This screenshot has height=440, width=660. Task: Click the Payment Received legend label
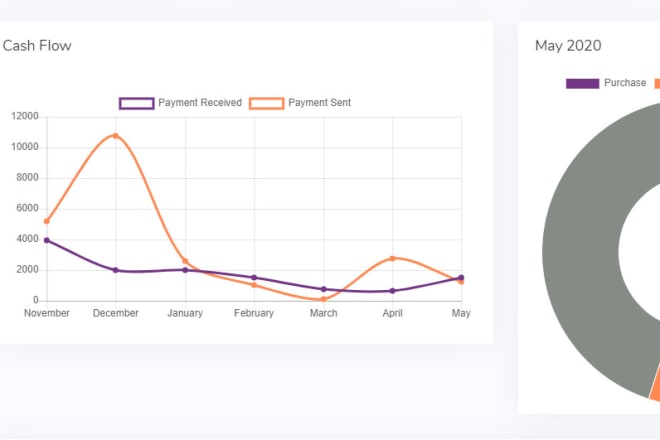coord(200,103)
